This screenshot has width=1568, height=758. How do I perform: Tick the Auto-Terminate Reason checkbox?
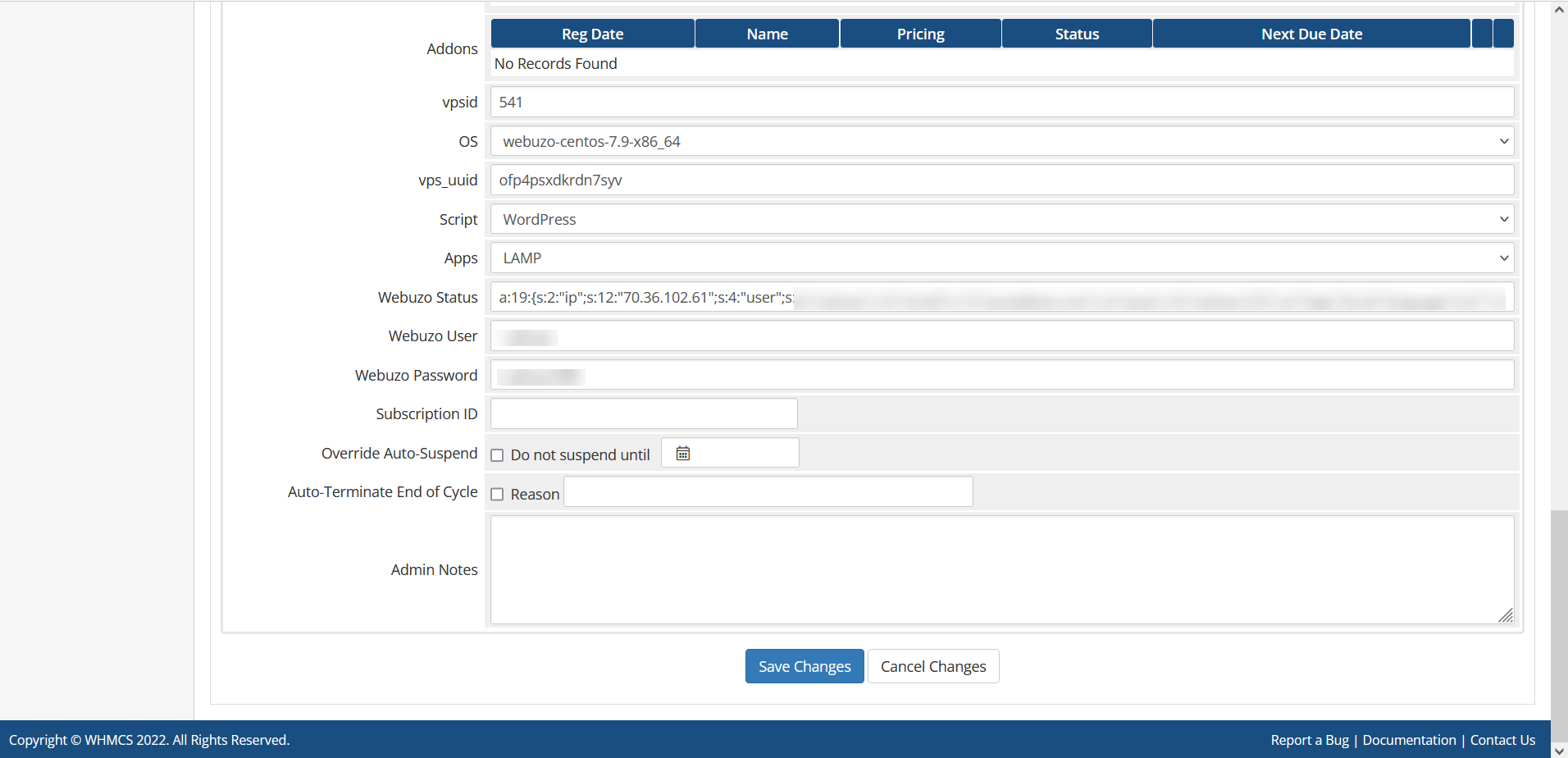[497, 494]
